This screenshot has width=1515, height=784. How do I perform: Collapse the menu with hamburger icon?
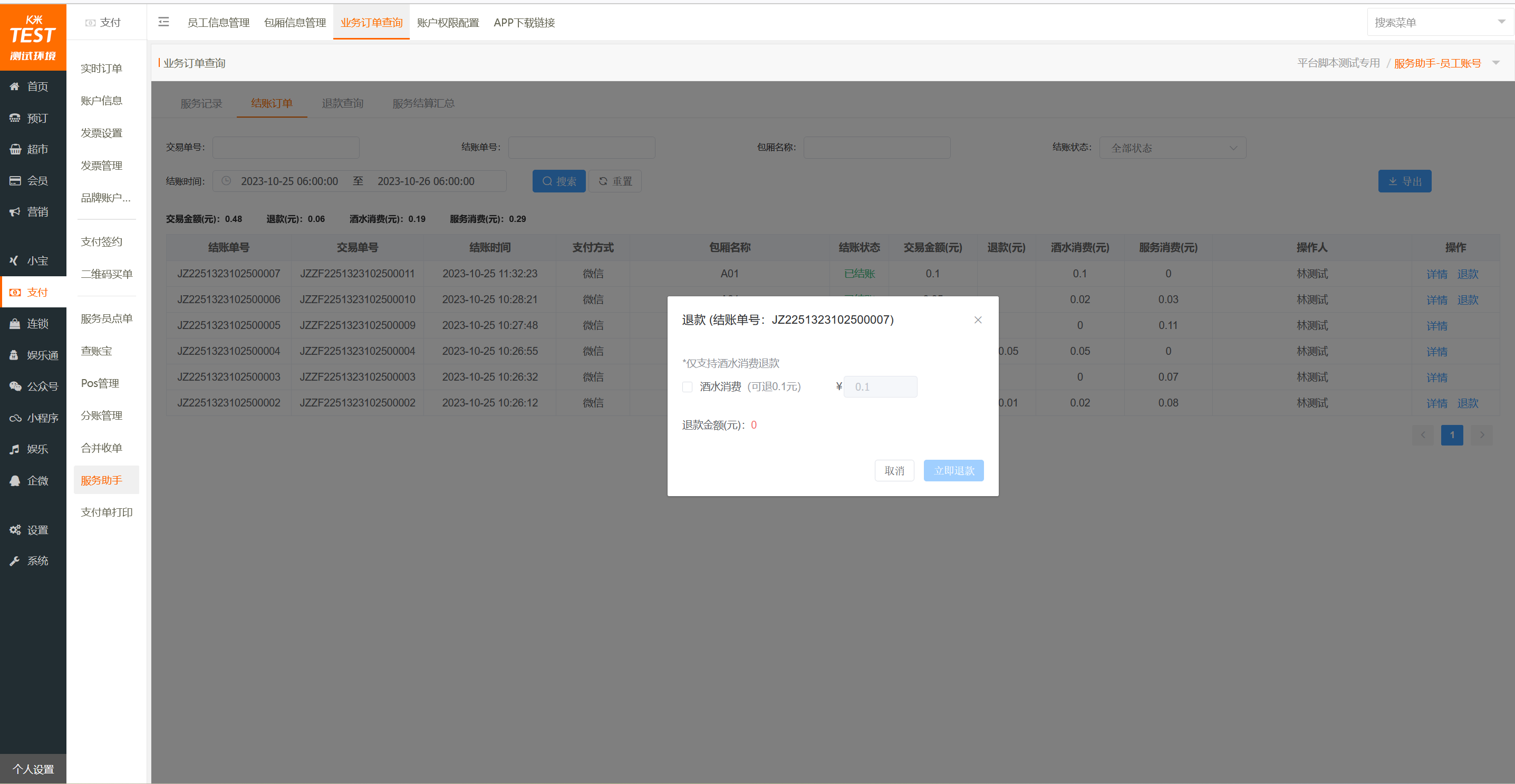[163, 22]
